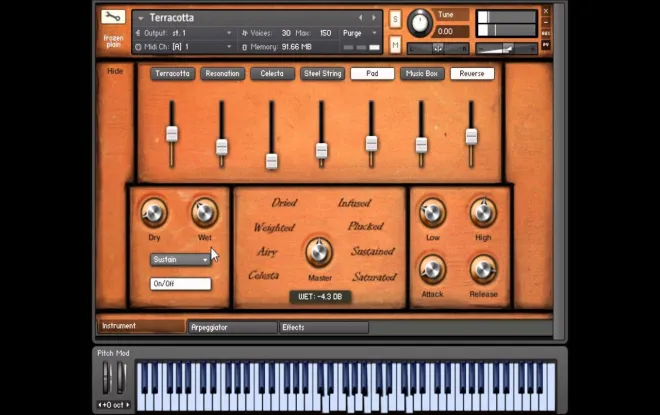Toggle the On/Off button
This screenshot has height=415, width=660.
(x=181, y=284)
